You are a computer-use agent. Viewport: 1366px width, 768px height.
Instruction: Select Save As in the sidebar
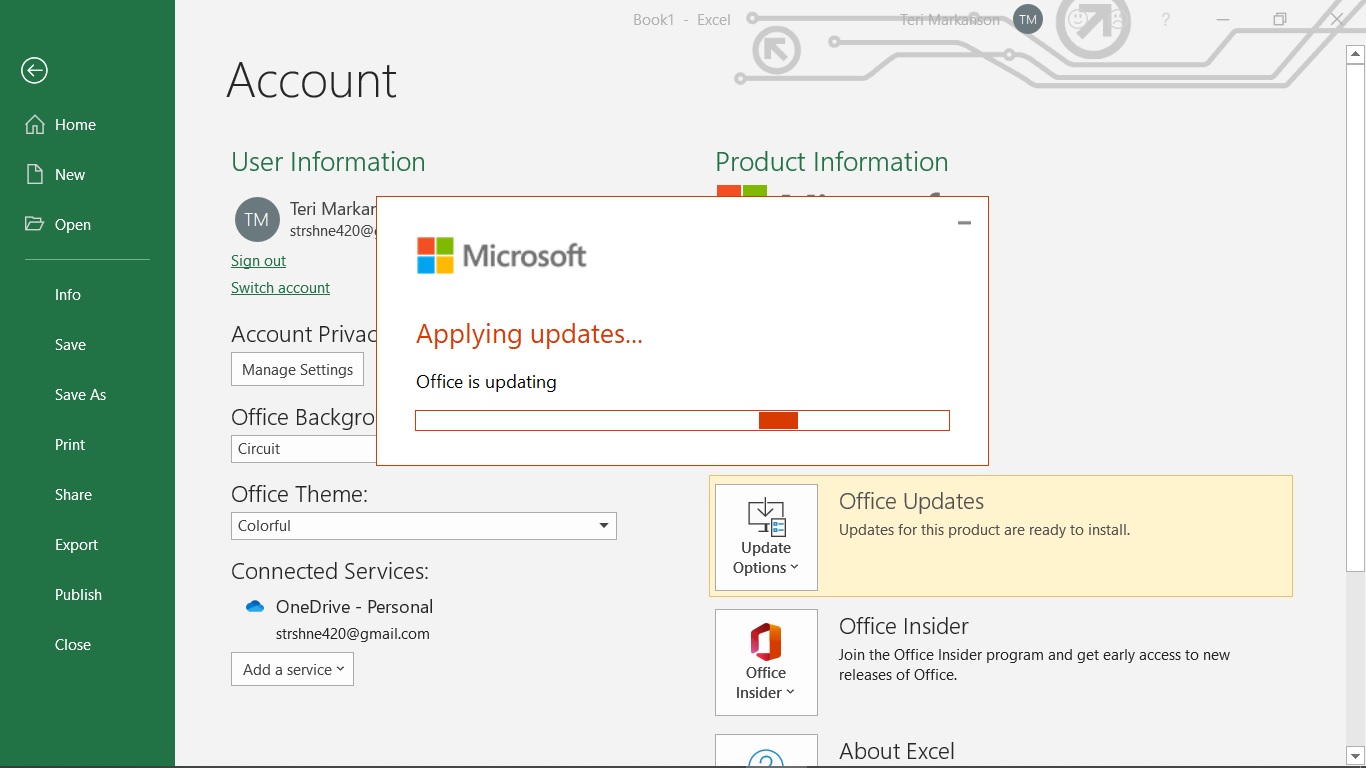coord(80,395)
